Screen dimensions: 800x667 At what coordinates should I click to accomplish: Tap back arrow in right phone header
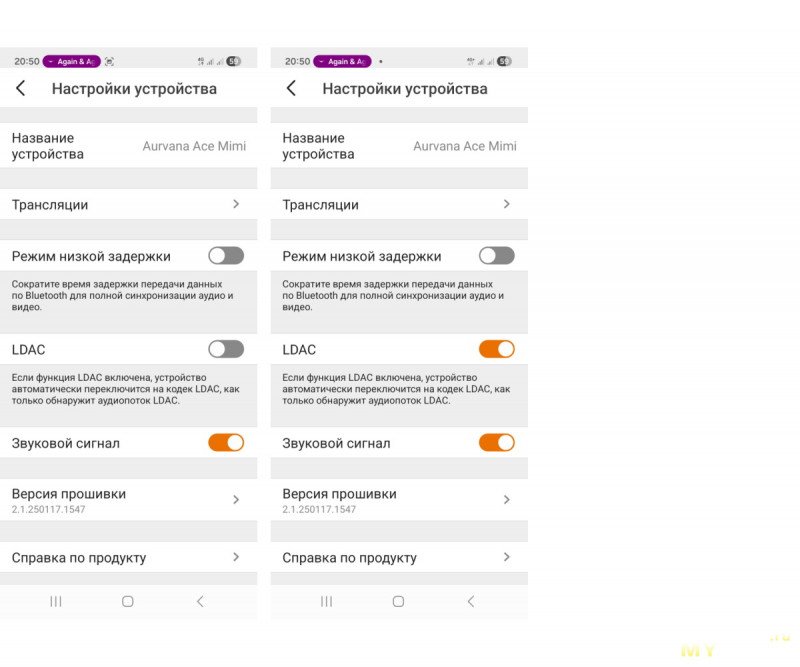[291, 88]
